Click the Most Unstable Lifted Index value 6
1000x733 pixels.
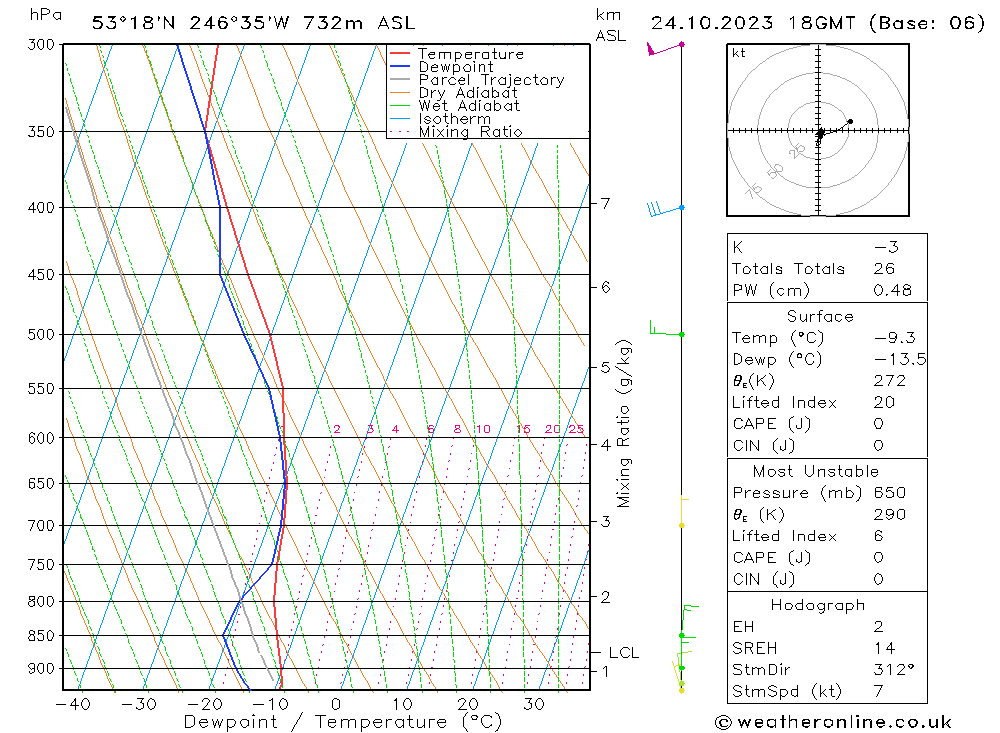pos(879,536)
